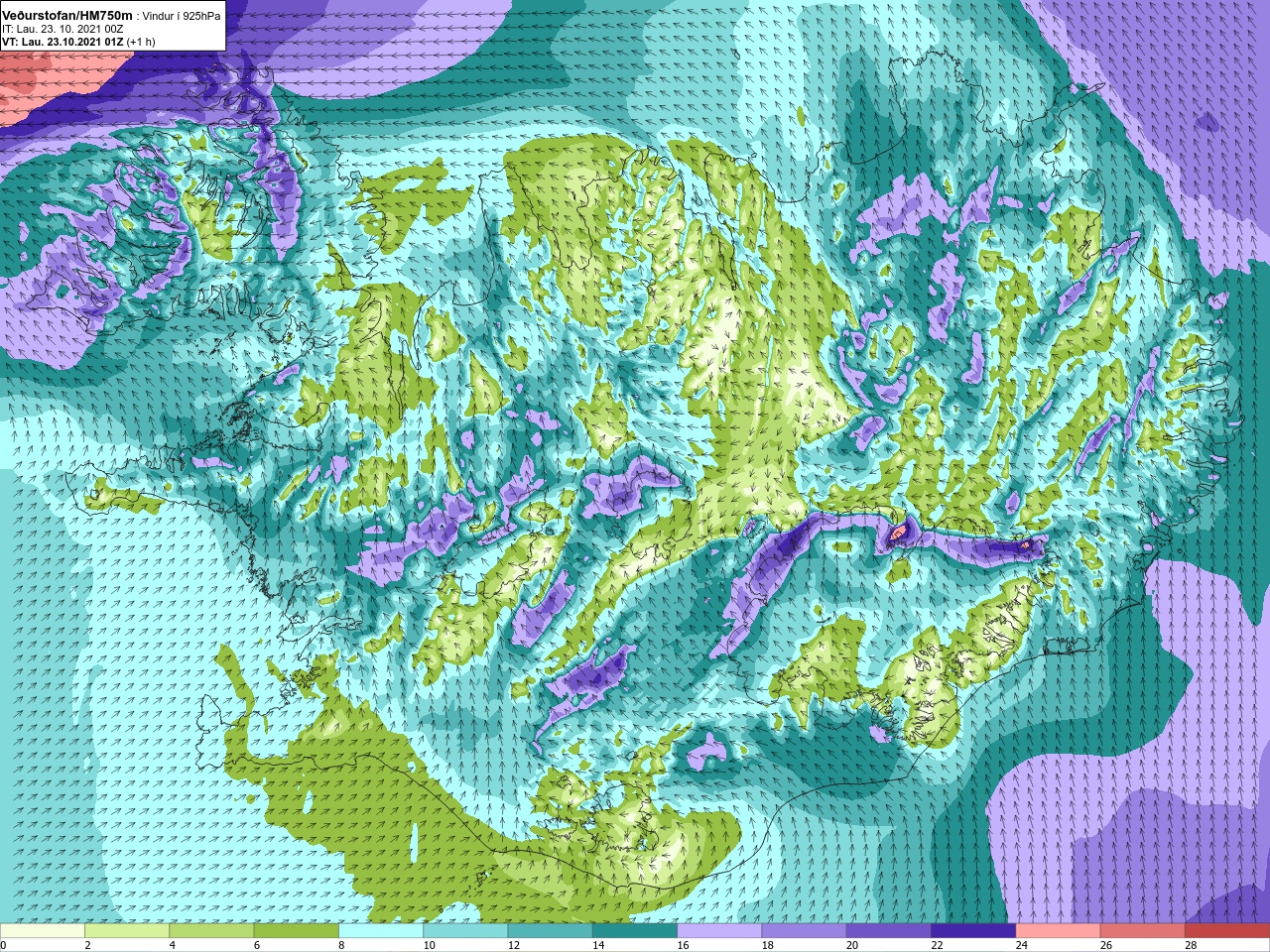This screenshot has width=1270, height=952.
Task: Click the legend value "18"
Action: [766, 945]
